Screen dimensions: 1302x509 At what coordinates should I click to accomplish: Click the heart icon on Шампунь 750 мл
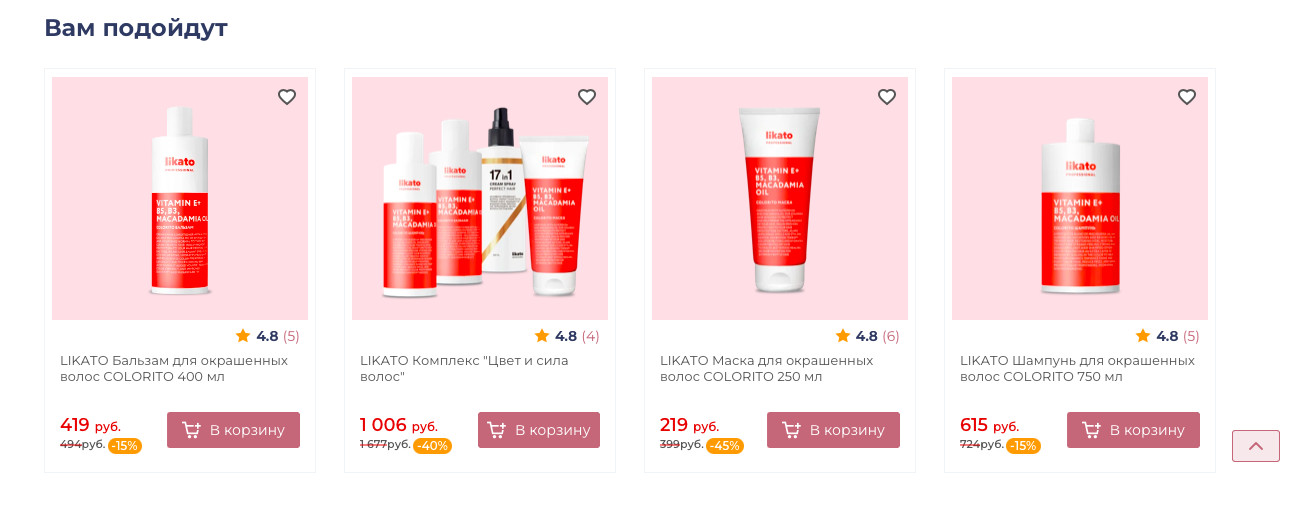1187,97
